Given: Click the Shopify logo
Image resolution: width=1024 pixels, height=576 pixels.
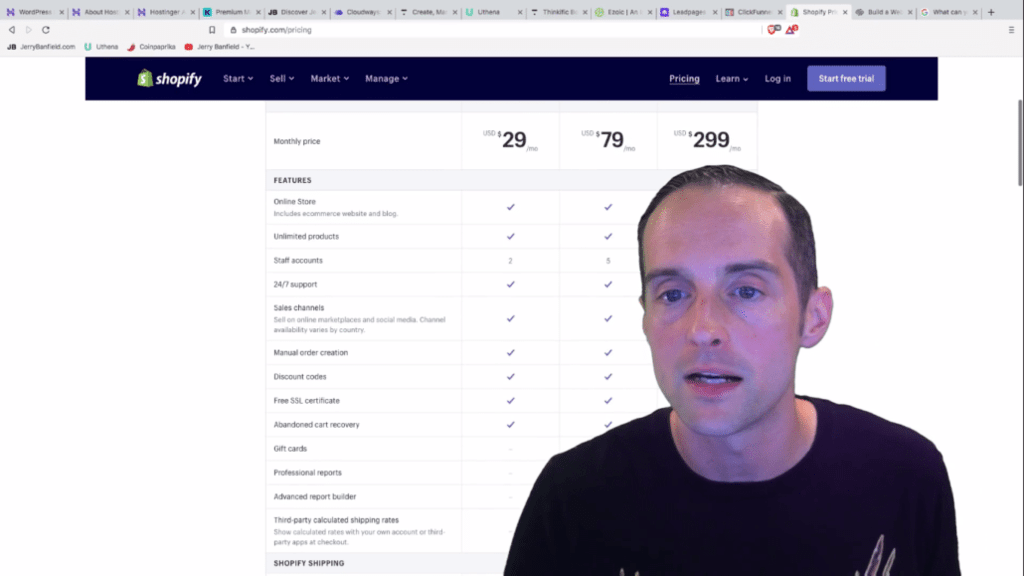Looking at the screenshot, I should point(169,78).
